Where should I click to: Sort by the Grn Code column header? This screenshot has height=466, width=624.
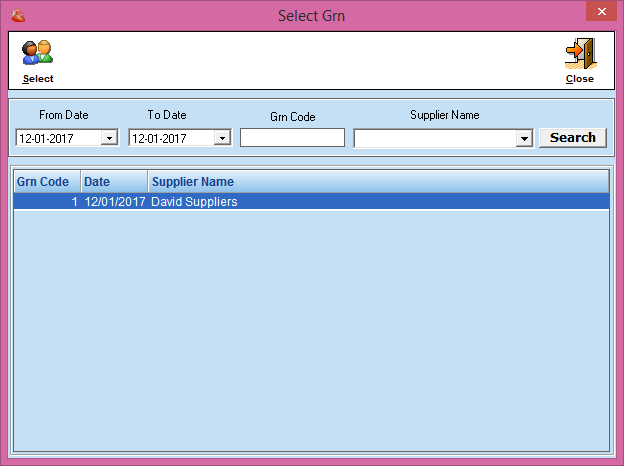click(x=44, y=182)
